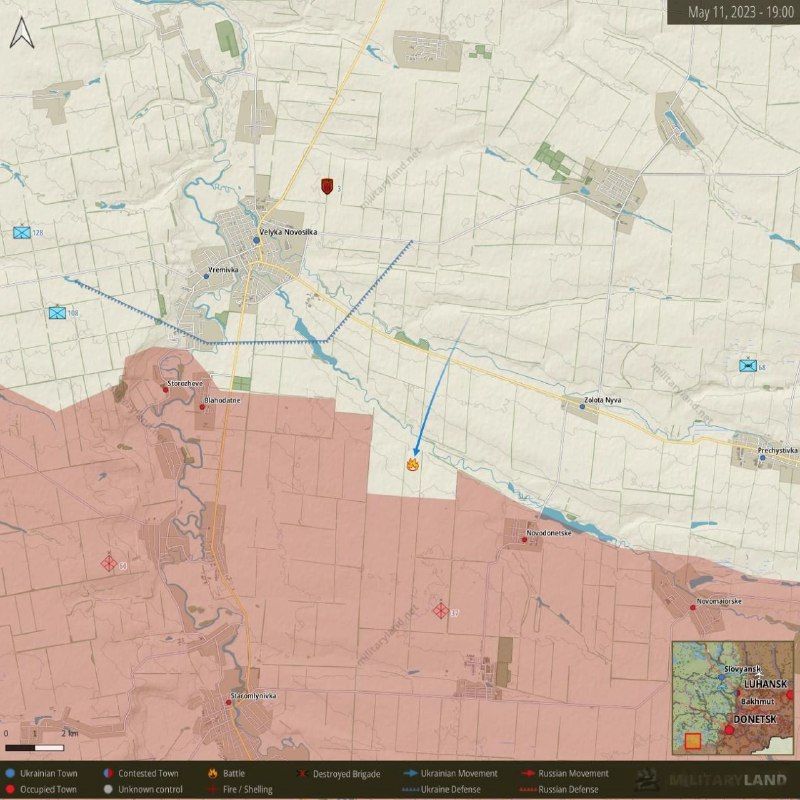Click the Ukrainian Movement legend entry
800x800 pixels.
coord(450,773)
